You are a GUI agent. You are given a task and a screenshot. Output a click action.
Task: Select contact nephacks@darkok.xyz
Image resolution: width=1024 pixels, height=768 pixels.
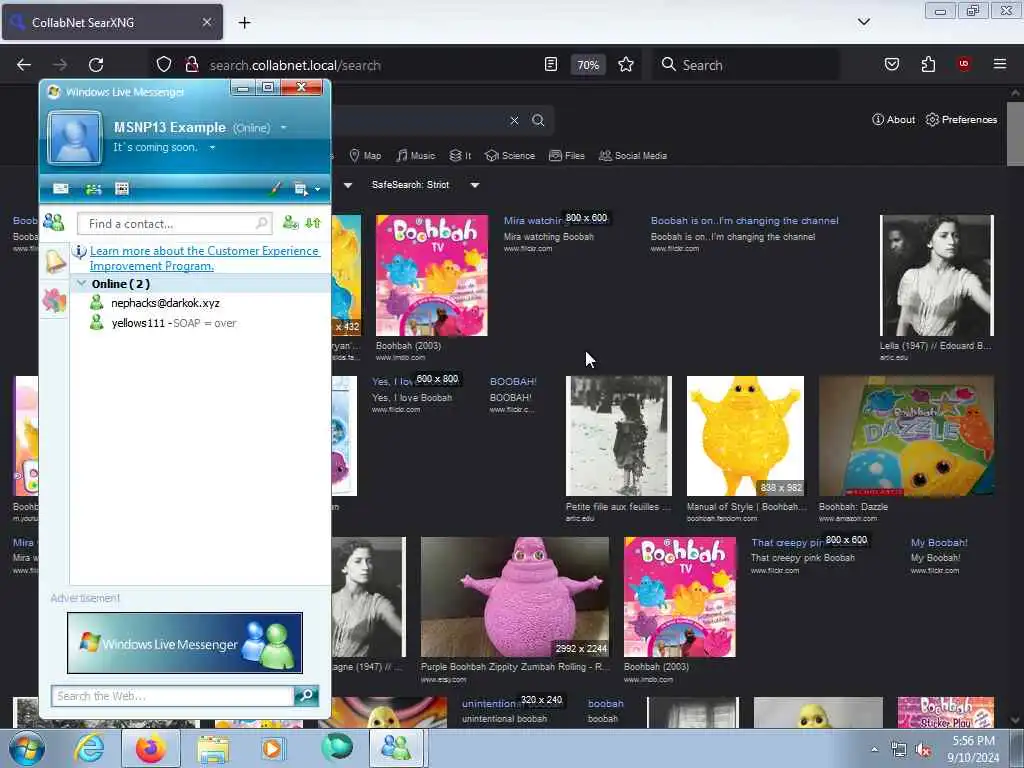(x=165, y=303)
